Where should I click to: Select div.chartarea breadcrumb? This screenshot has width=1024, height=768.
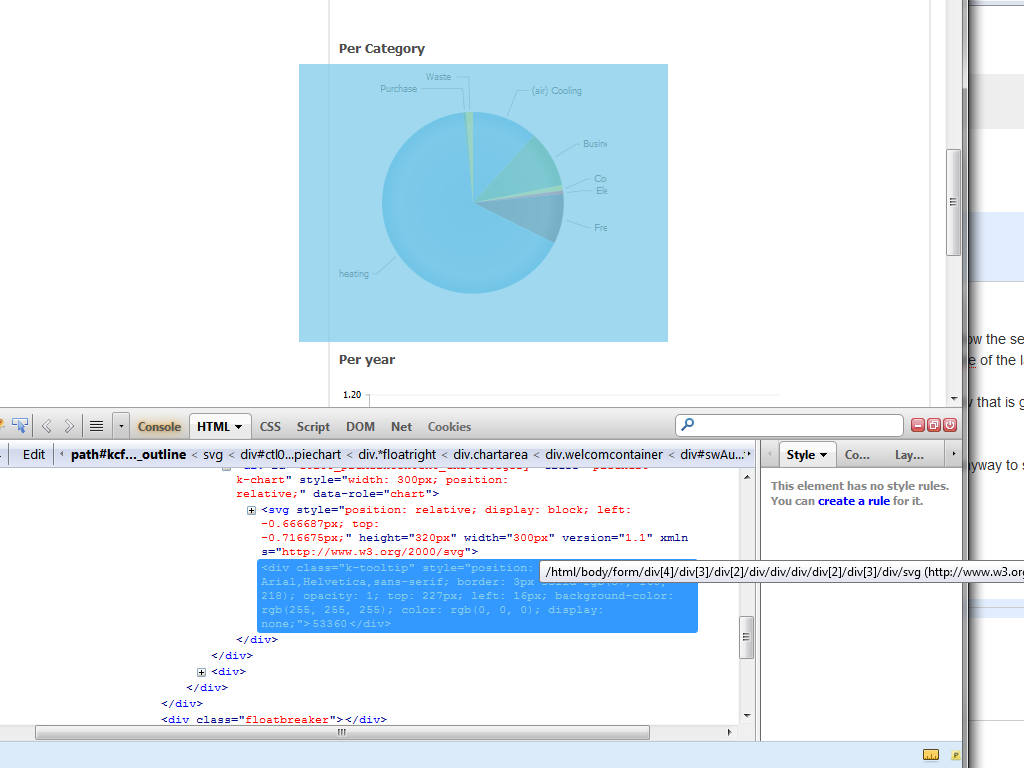(490, 455)
